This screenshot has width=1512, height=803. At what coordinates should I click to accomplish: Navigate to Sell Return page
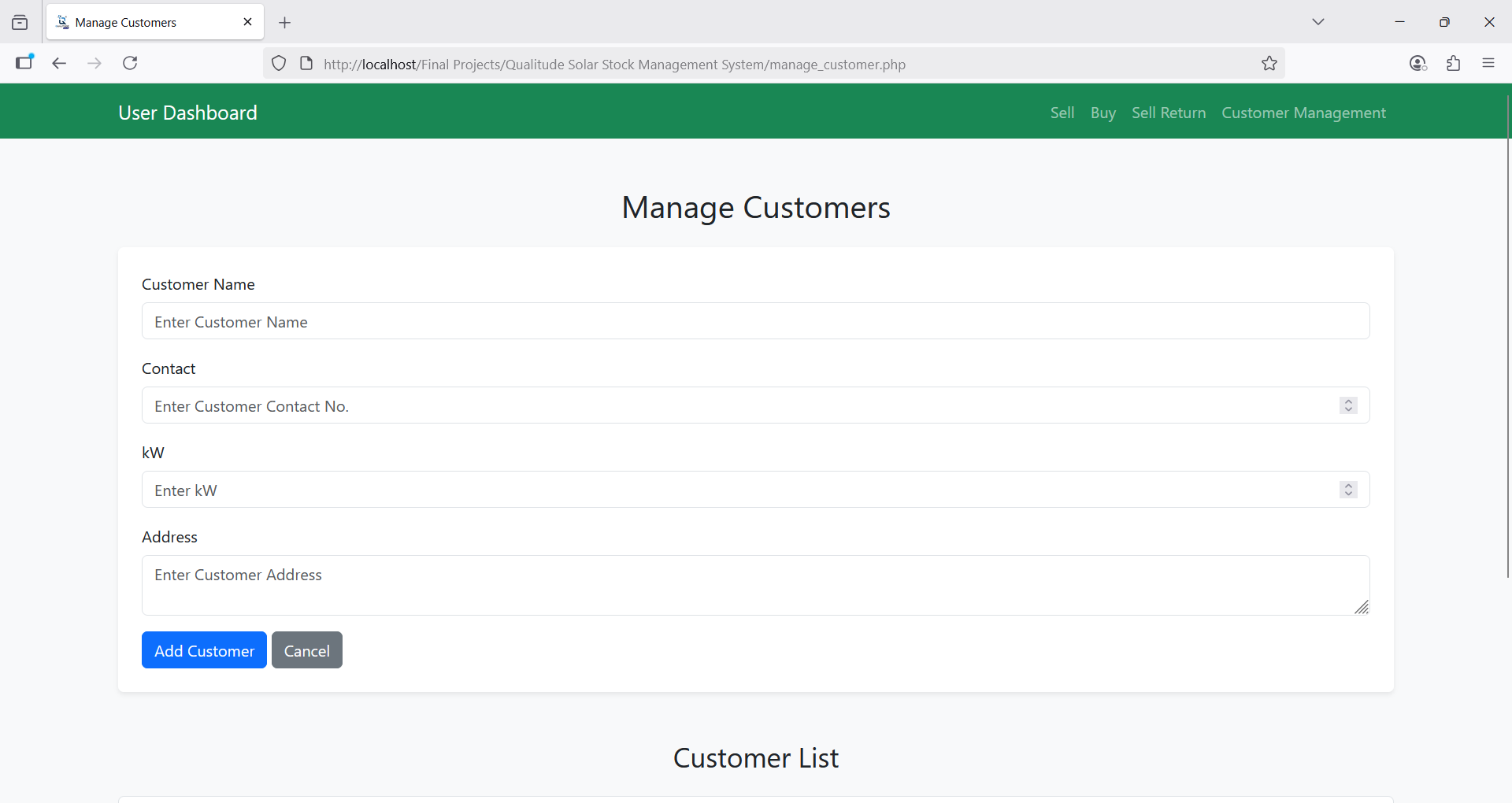coord(1168,113)
